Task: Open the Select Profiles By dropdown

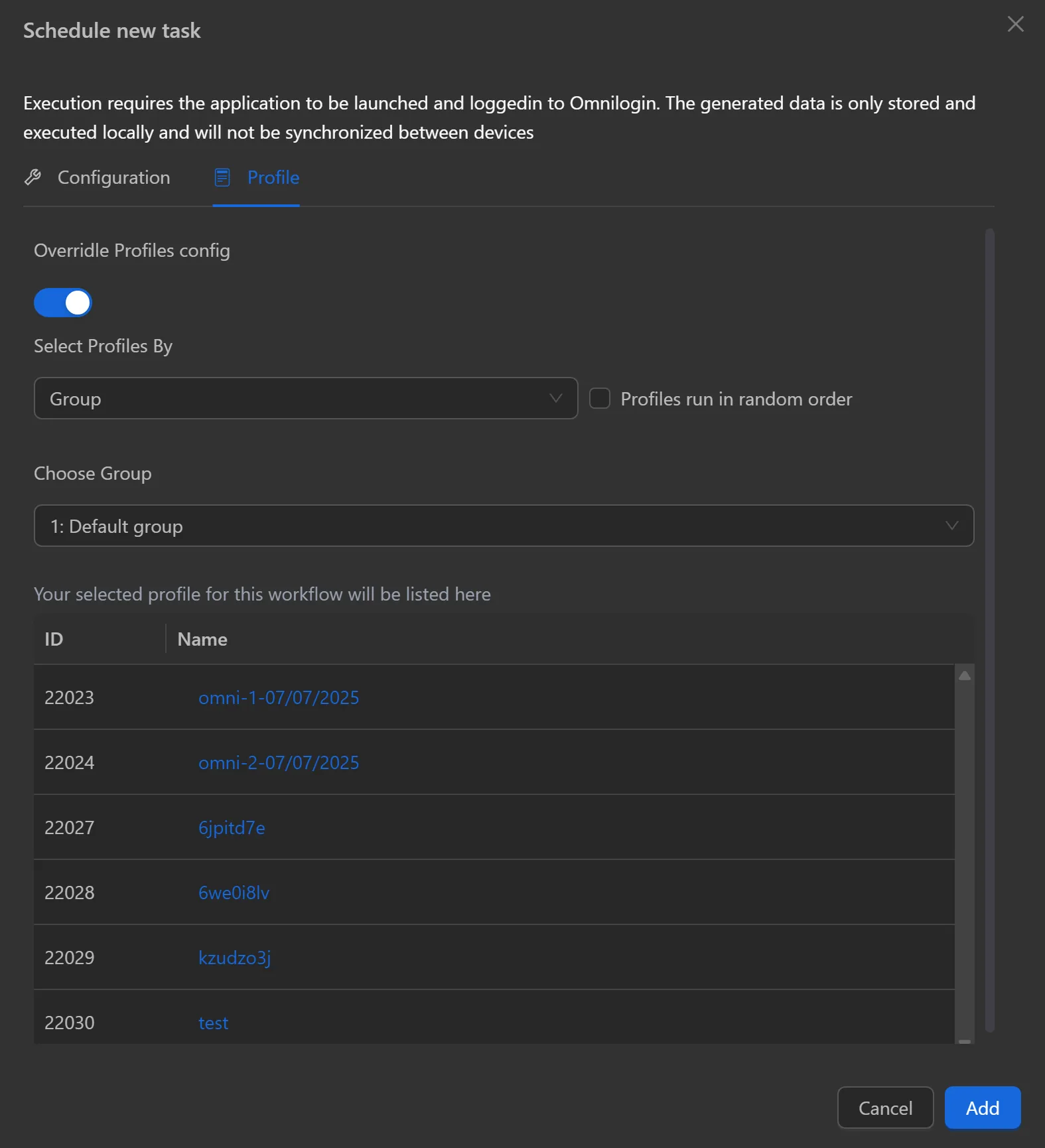Action: 305,398
